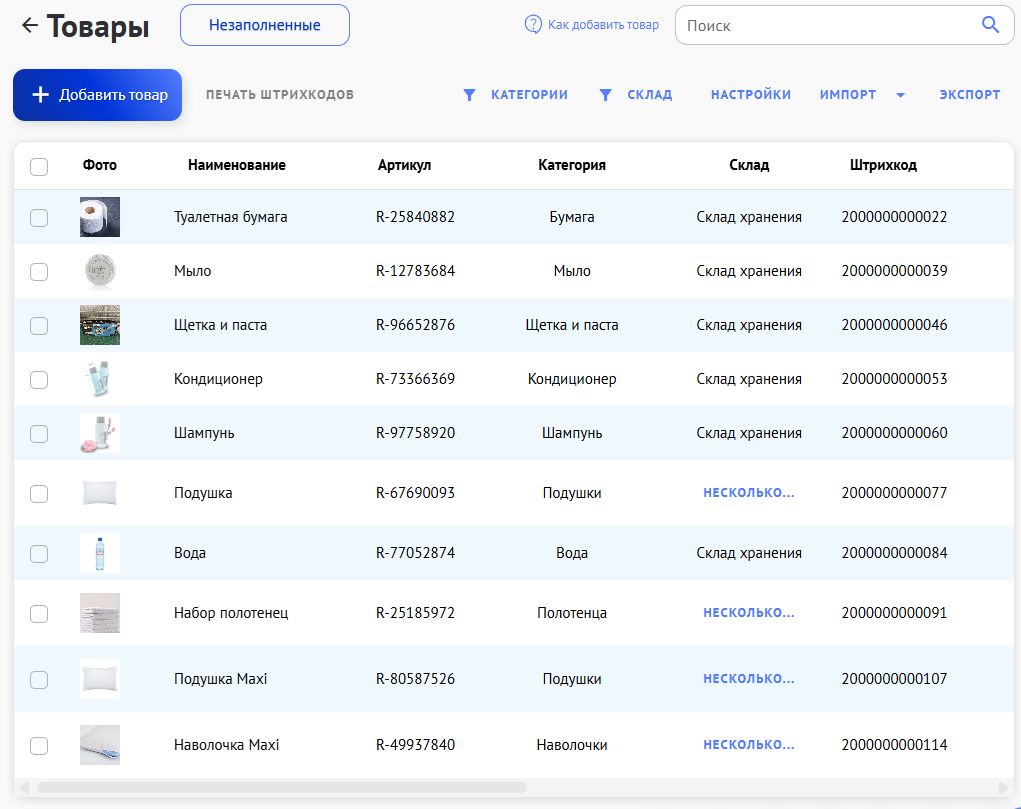The height and width of the screenshot is (809, 1021).
Task: Apply the Незаполненные filter
Action: point(264,24)
